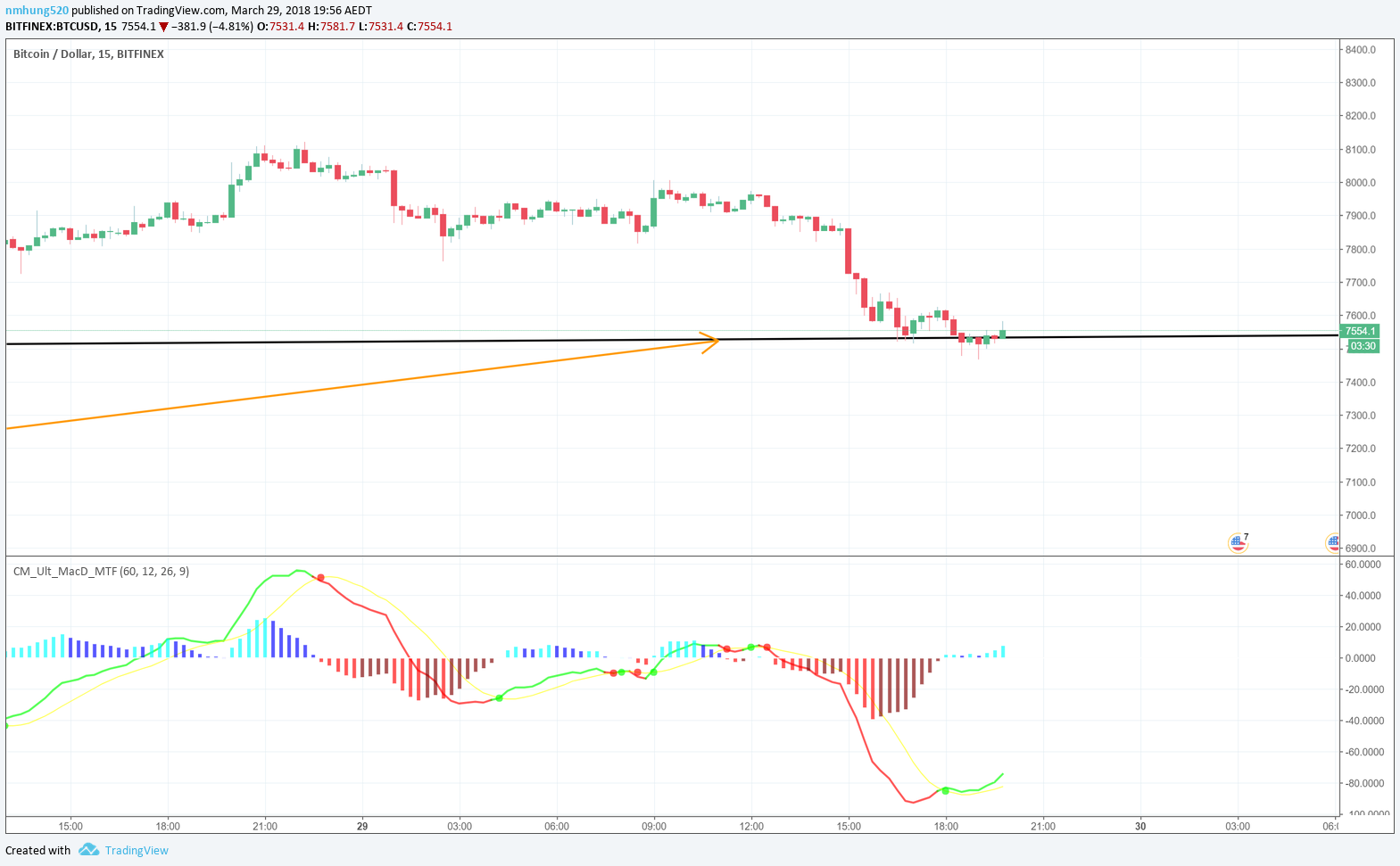Click the TradingView cloud logo icon
Viewport: 1400px width, 866px height.
(88, 850)
